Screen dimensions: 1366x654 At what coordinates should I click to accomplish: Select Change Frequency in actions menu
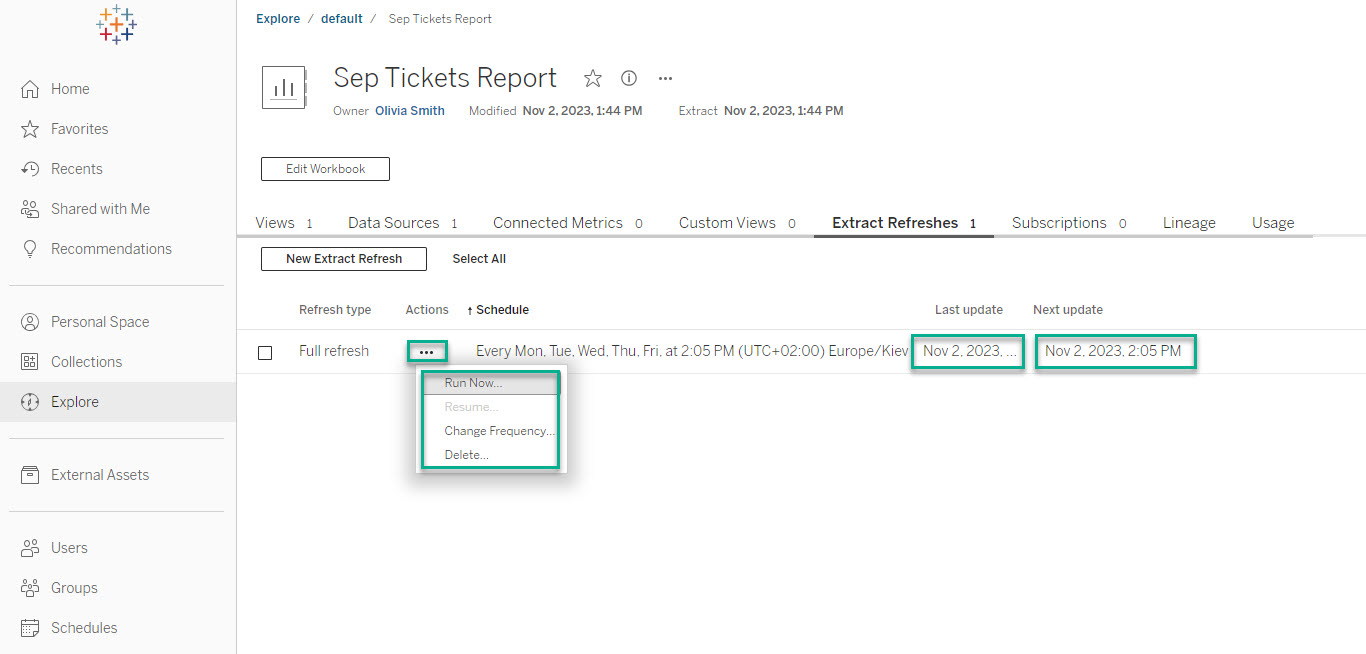click(498, 431)
